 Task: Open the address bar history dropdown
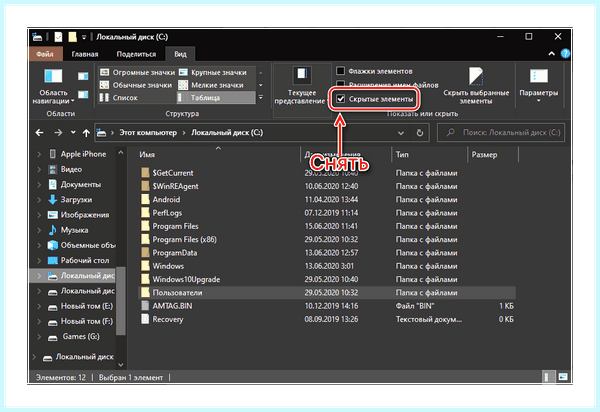(x=401, y=133)
